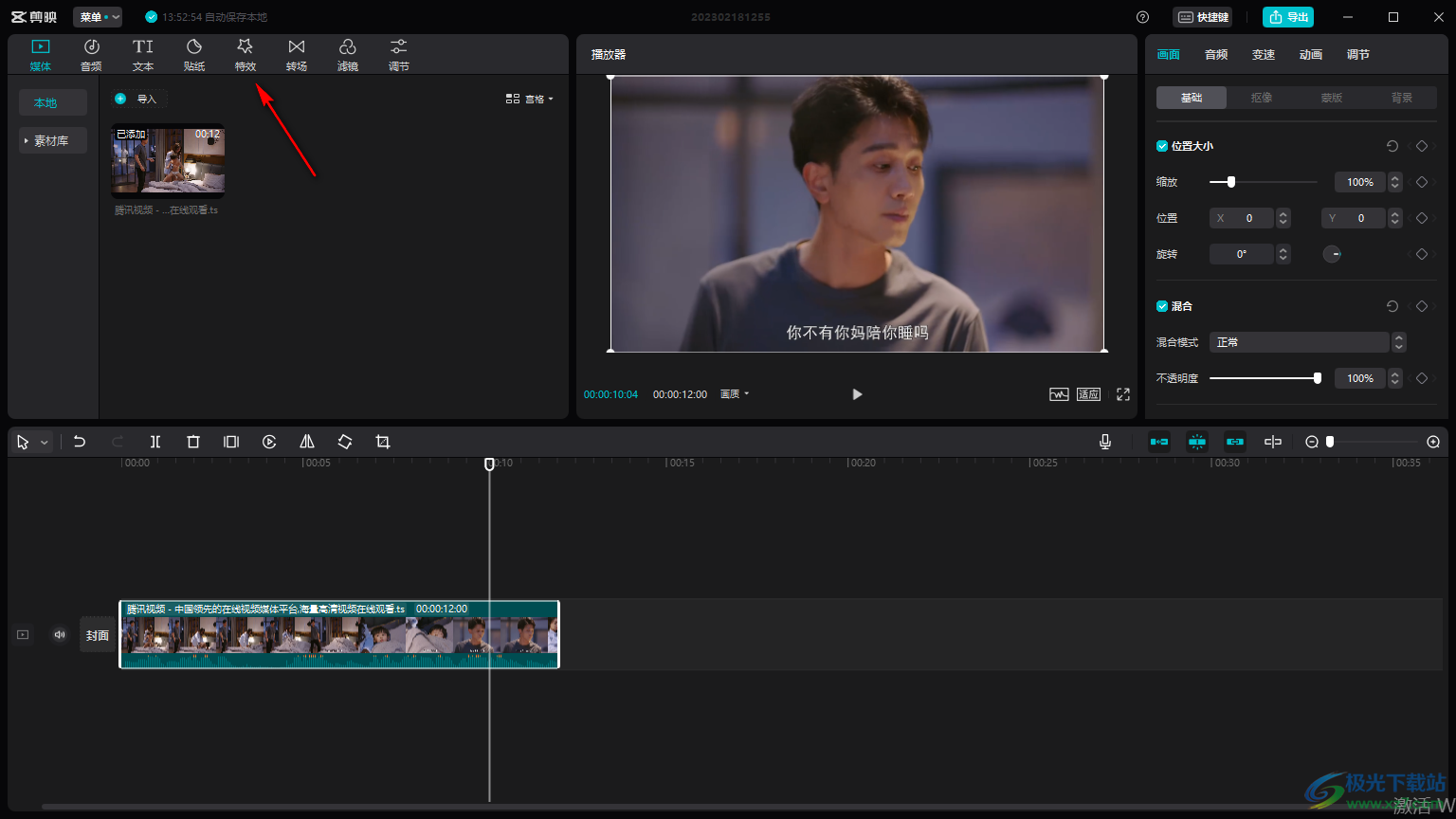Open the 宫格 view mode dropdown
Screen dimensions: 1456x819
pos(530,99)
